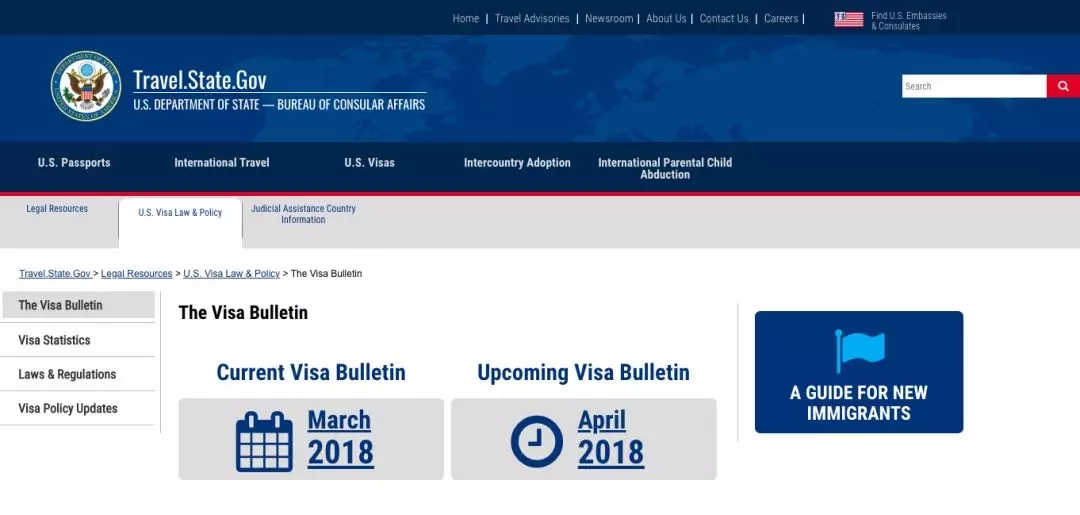Click the Travel.State.Gov site title
The height and width of the screenshot is (515, 1080).
point(200,80)
